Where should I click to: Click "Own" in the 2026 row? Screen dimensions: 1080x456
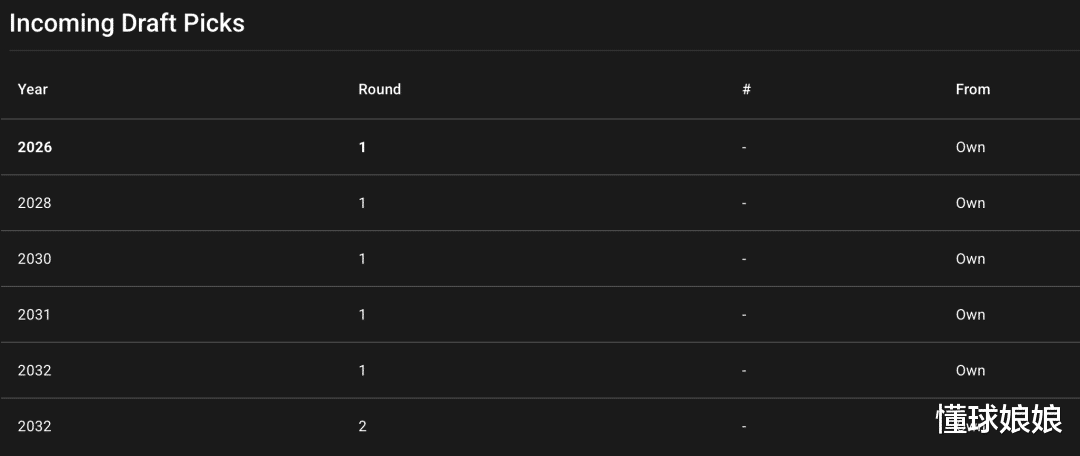[970, 147]
